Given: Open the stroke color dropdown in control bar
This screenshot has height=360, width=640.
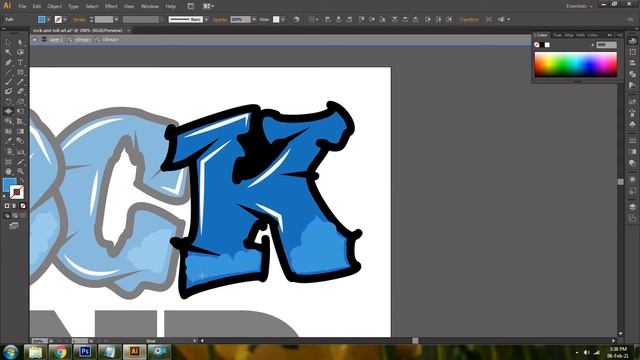Looking at the screenshot, I should (65, 19).
